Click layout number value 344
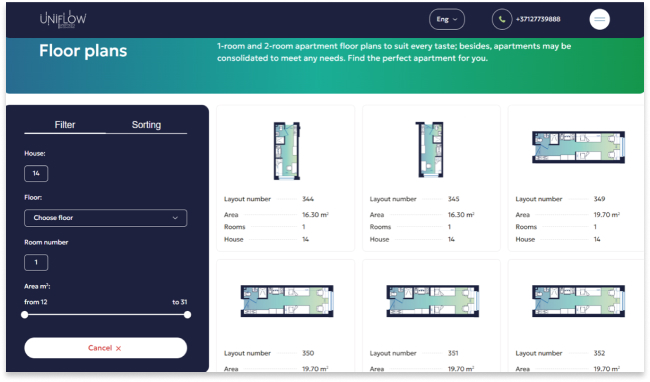650x382 pixels. tap(308, 199)
